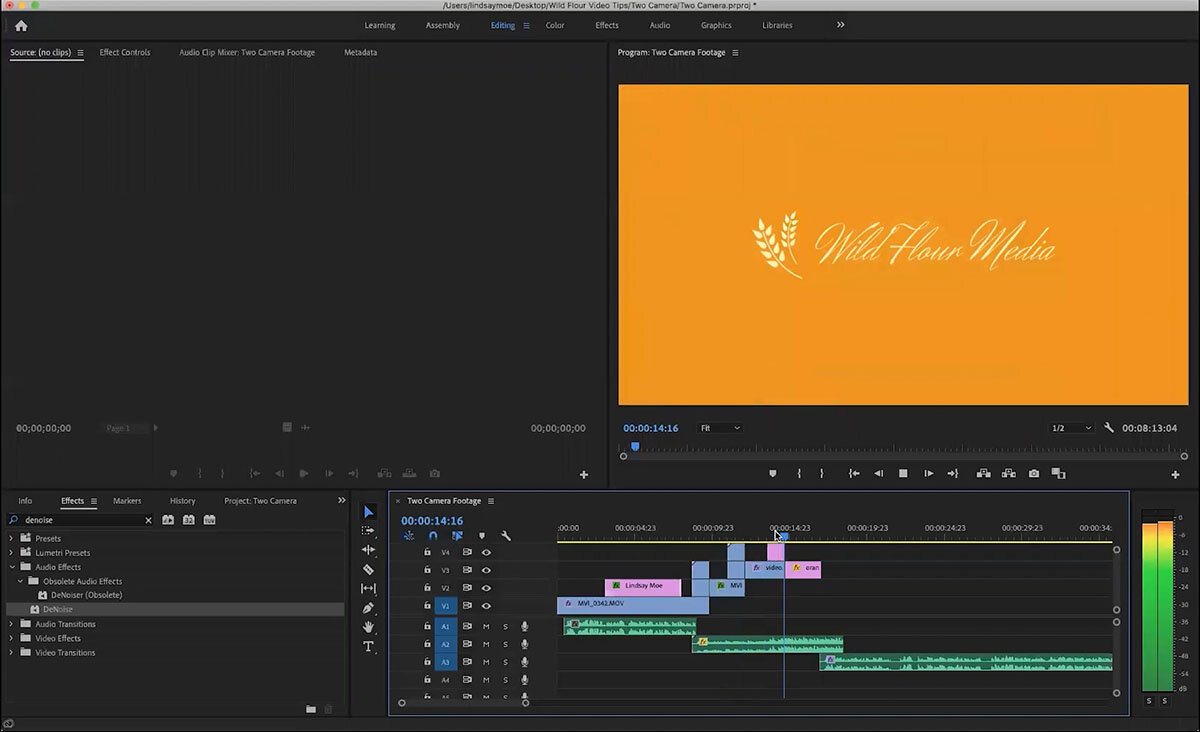The image size is (1200, 732).
Task: Toggle nest sequence insert mode in timeline
Action: (409, 536)
